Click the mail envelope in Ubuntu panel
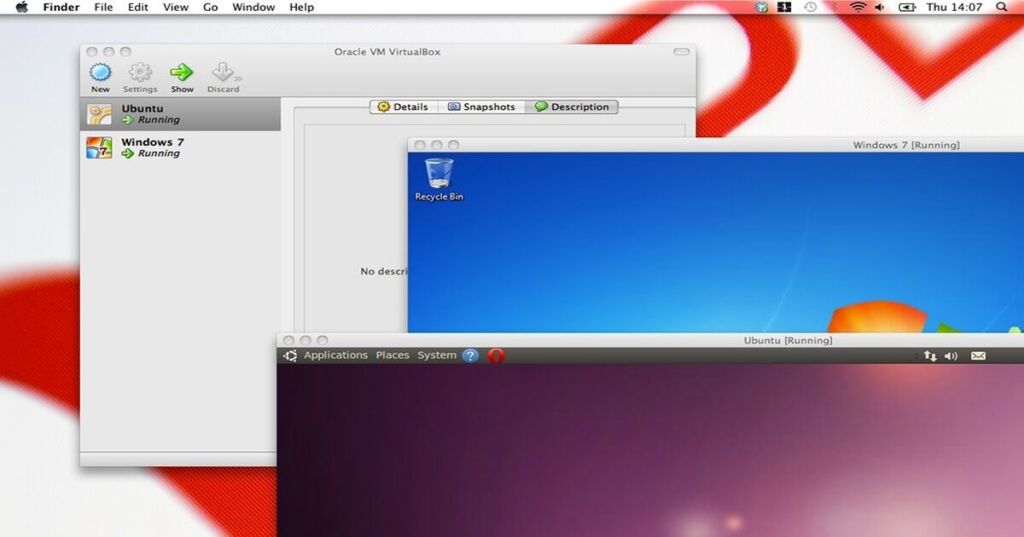1024x537 pixels. pos(978,356)
